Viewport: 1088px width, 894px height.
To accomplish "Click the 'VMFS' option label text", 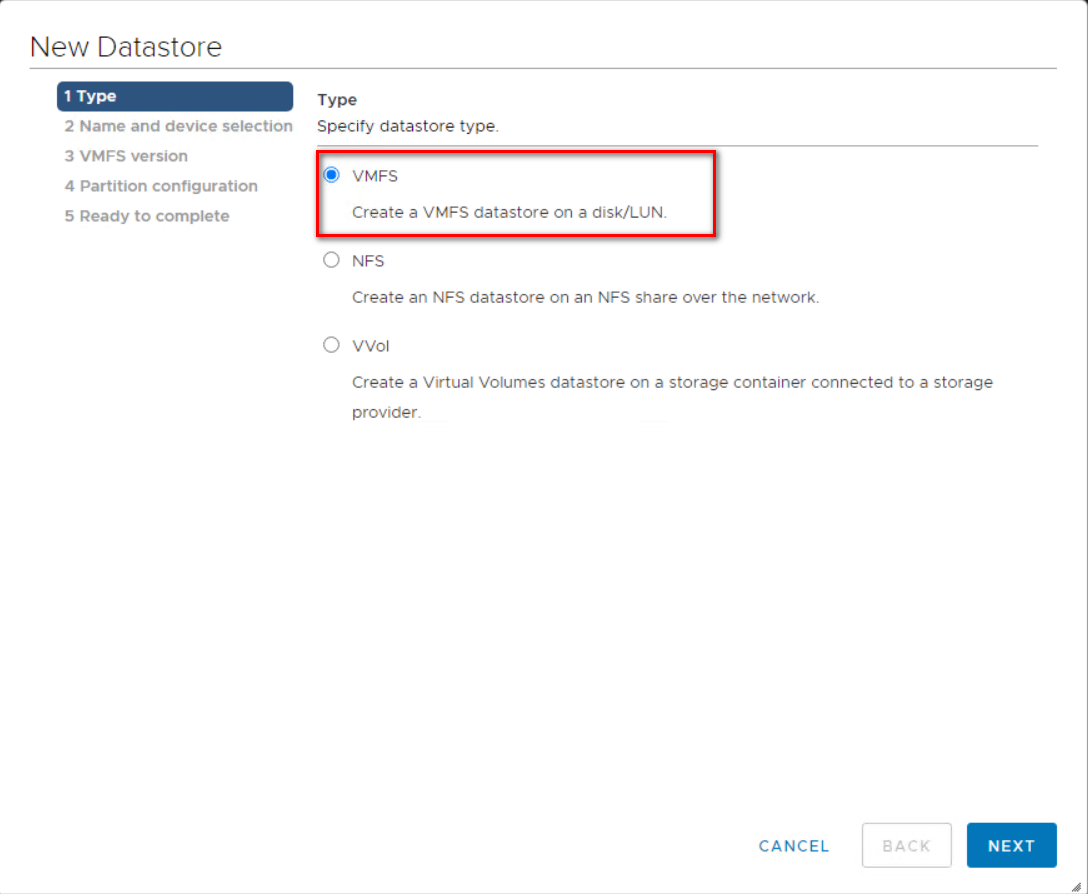I will pos(375,176).
